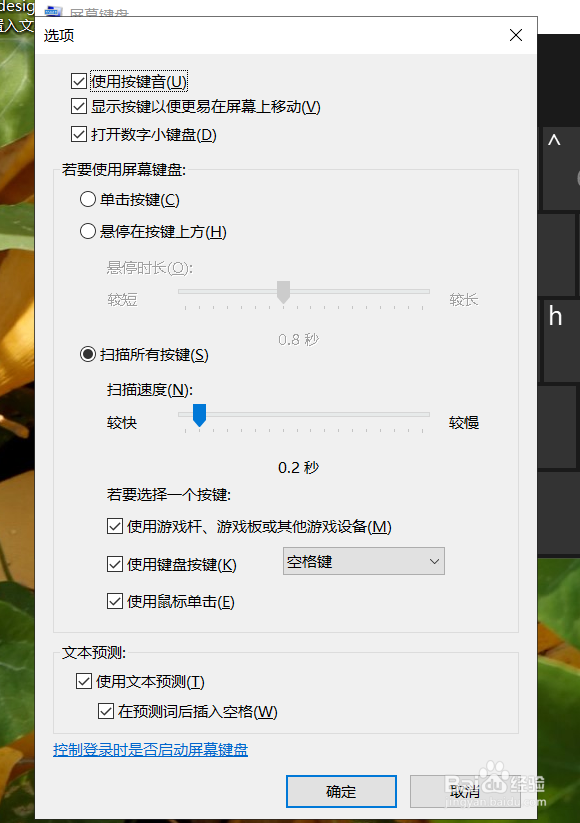Select the 扫描所有按键(S) radio option
The image size is (580, 823).
coord(88,354)
